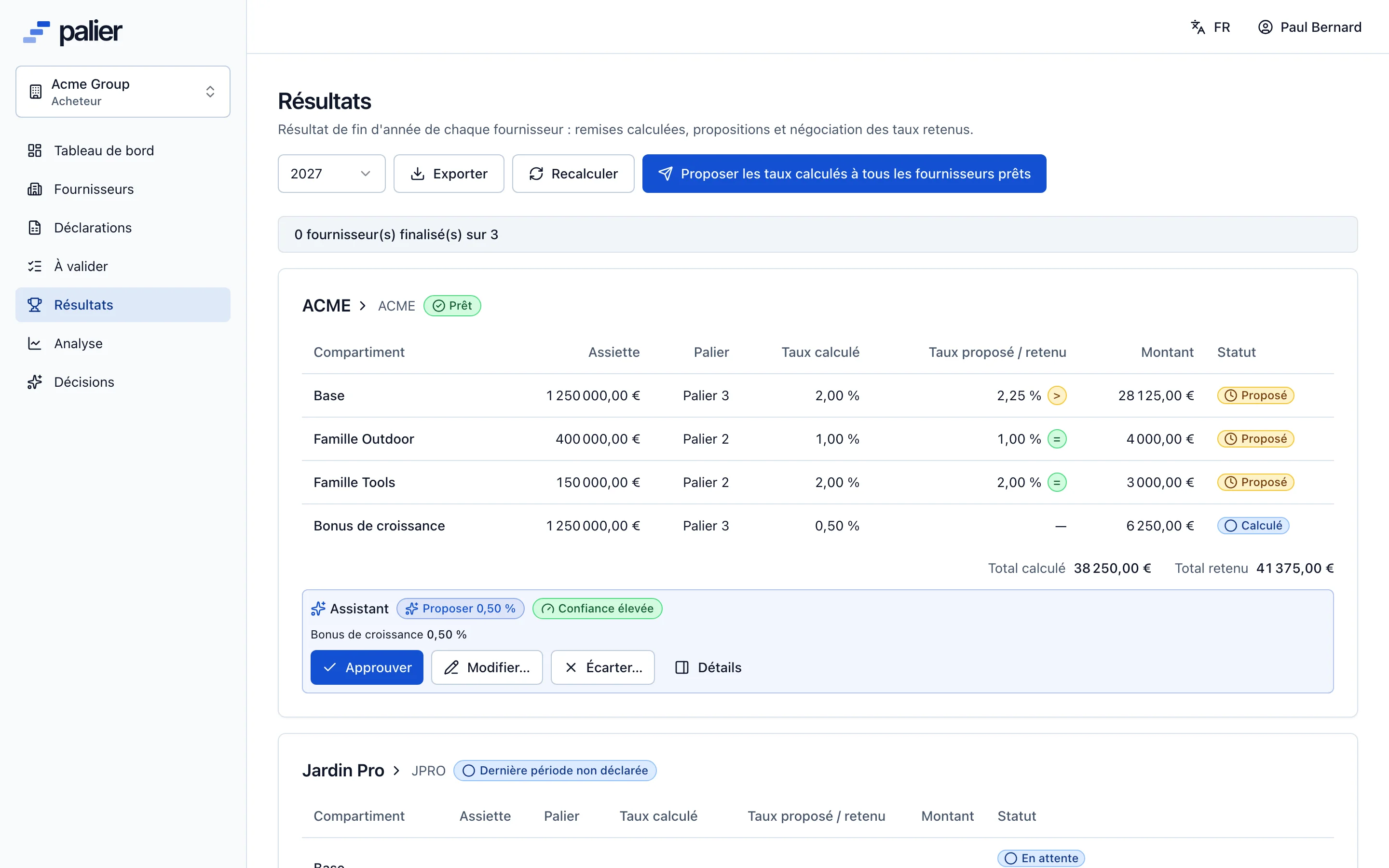This screenshot has width=1389, height=868.
Task: Click the equals indicator on Famille Outdoor row
Action: (x=1057, y=439)
